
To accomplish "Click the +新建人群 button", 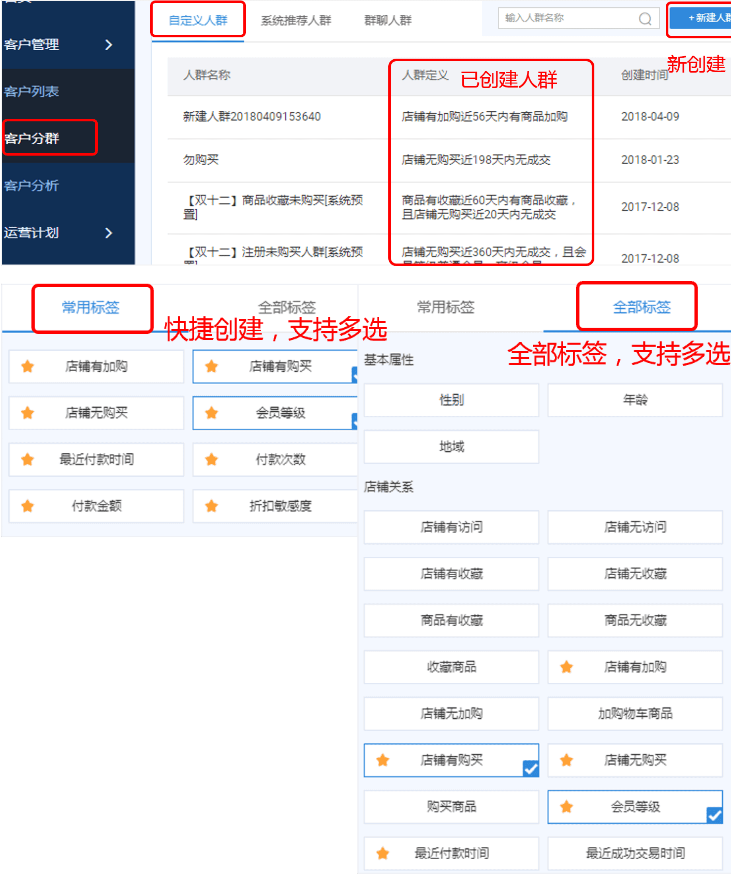I will coord(700,18).
